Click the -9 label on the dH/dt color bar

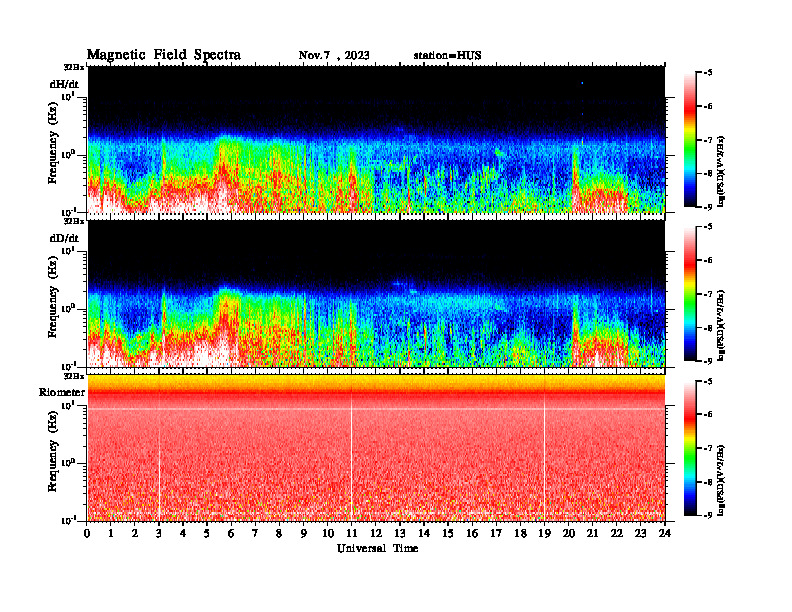pyautogui.click(x=708, y=207)
